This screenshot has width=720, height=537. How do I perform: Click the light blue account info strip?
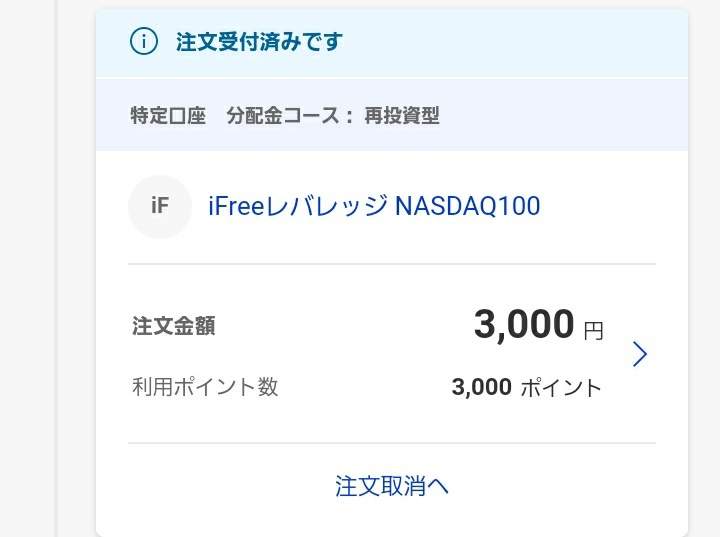coord(392,115)
